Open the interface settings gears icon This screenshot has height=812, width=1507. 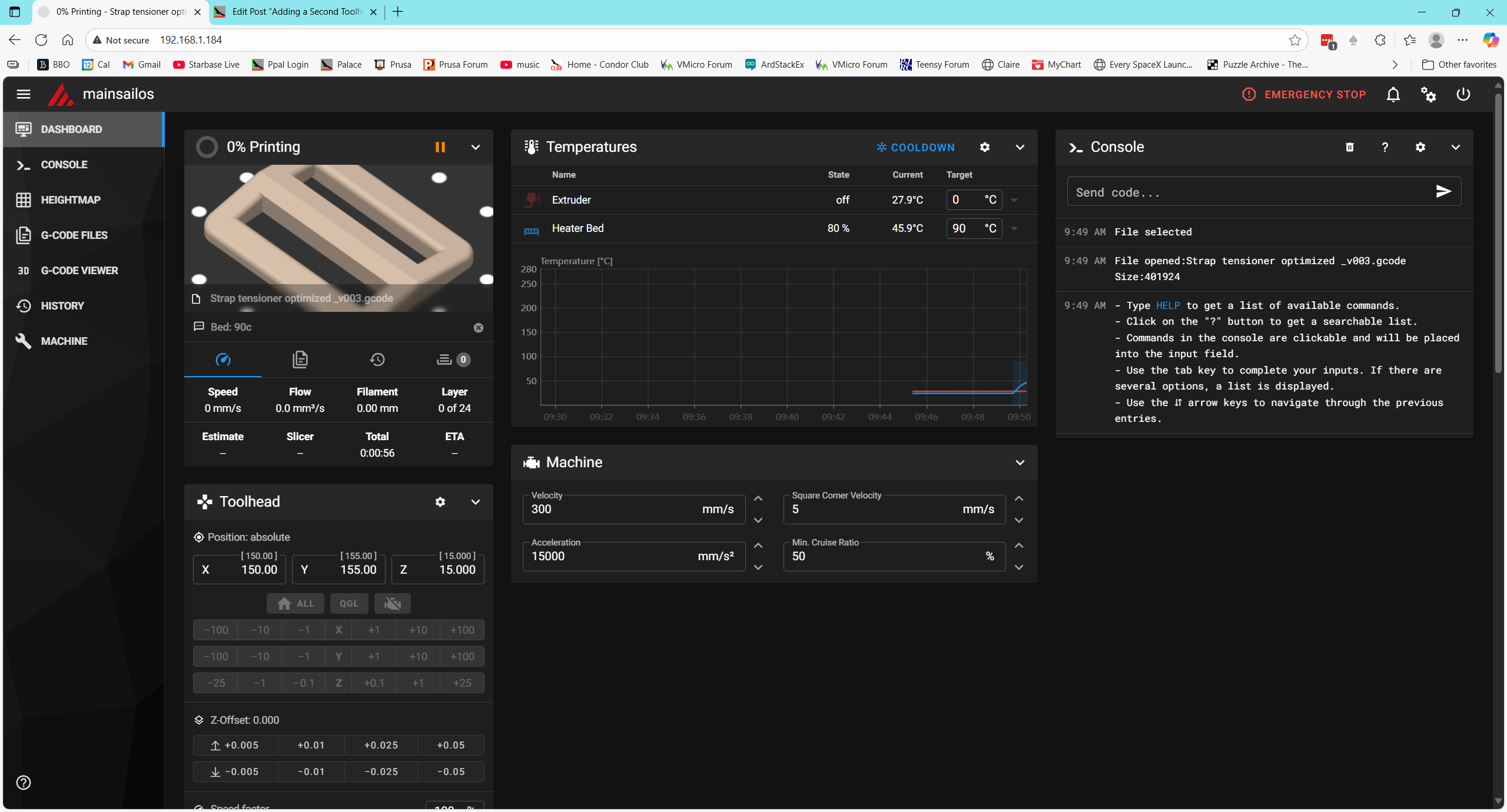coord(1428,94)
